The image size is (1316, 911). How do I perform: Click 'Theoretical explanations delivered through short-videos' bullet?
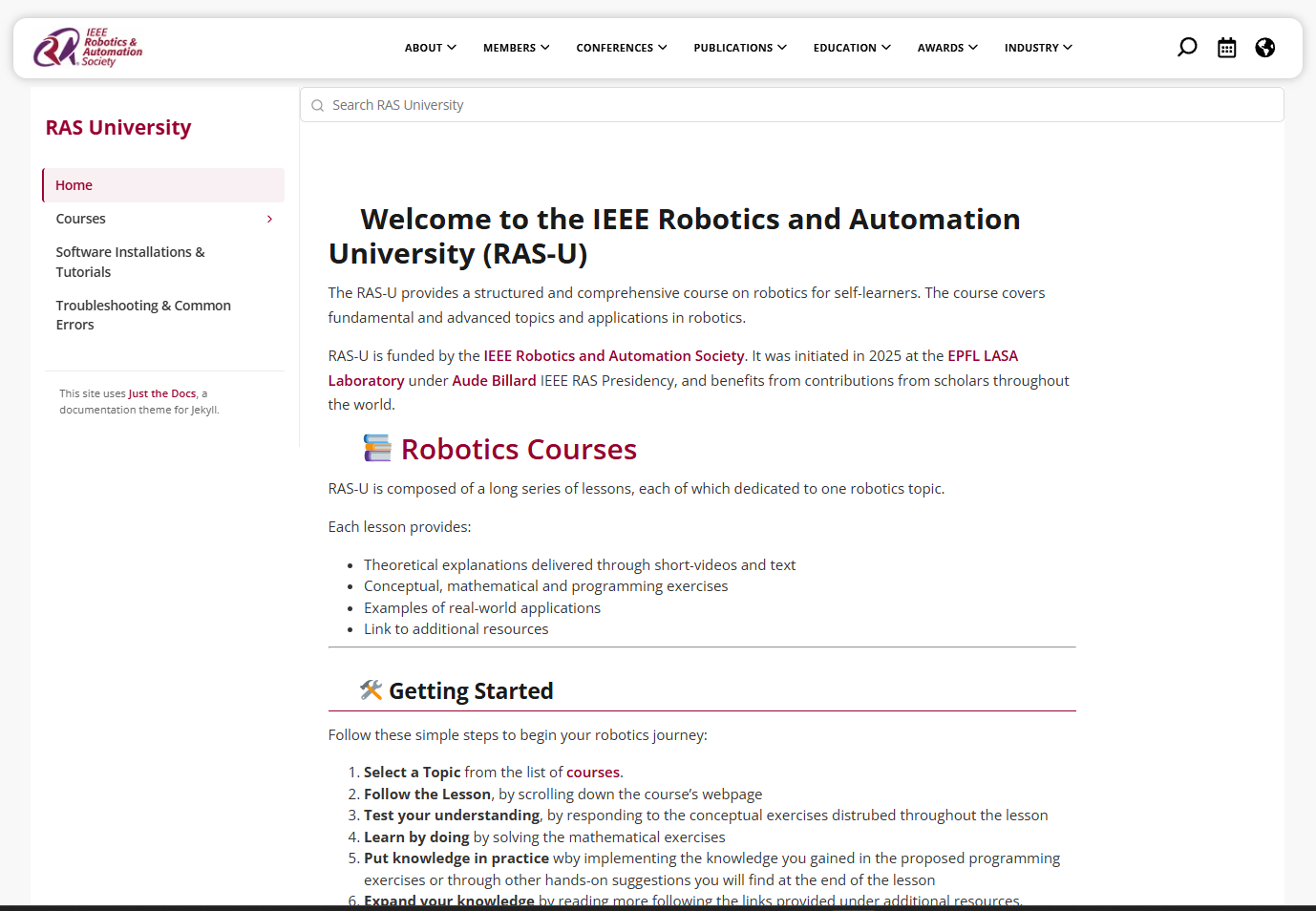[580, 564]
